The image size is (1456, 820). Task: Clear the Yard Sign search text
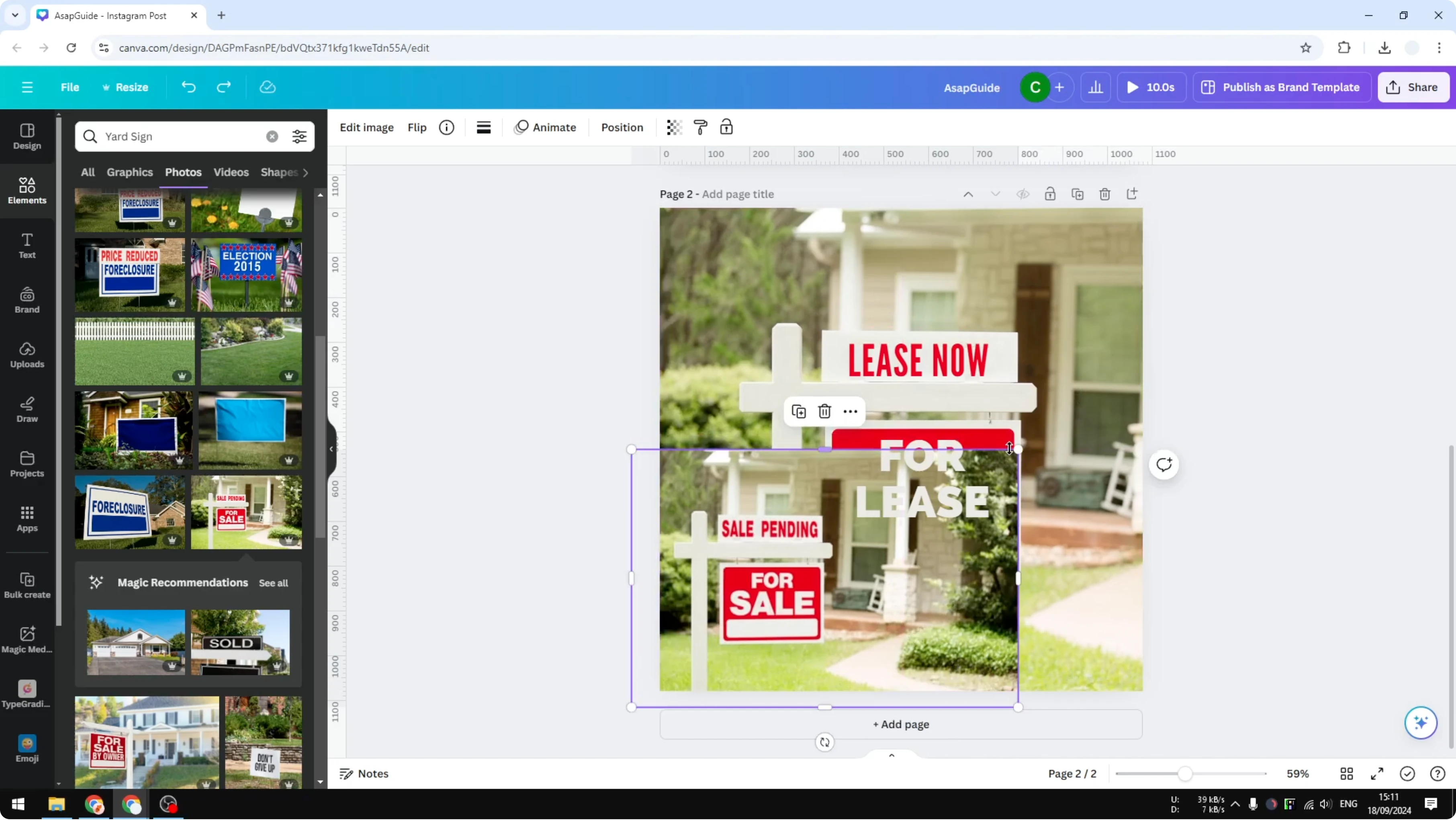272,136
